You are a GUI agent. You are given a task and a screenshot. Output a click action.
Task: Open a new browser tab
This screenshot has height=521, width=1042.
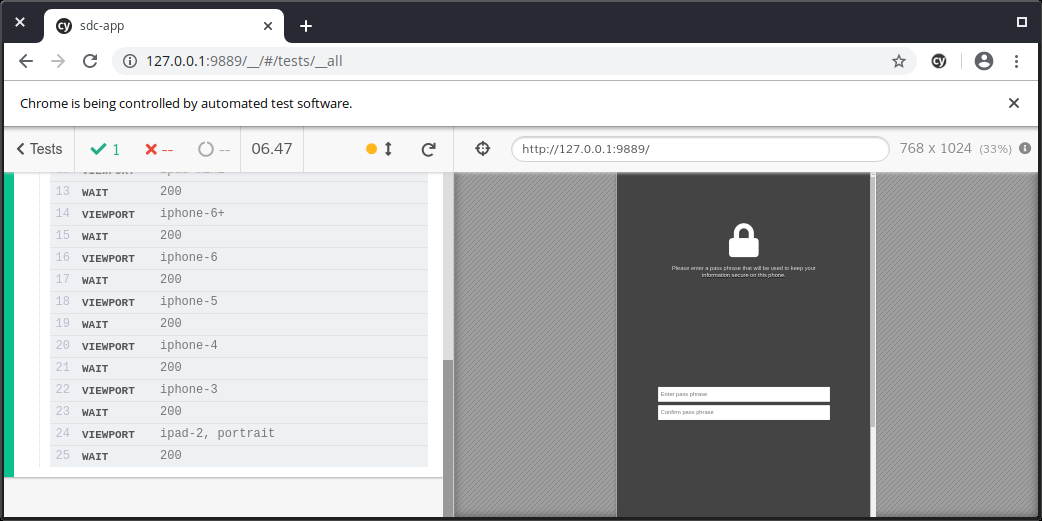pos(306,26)
